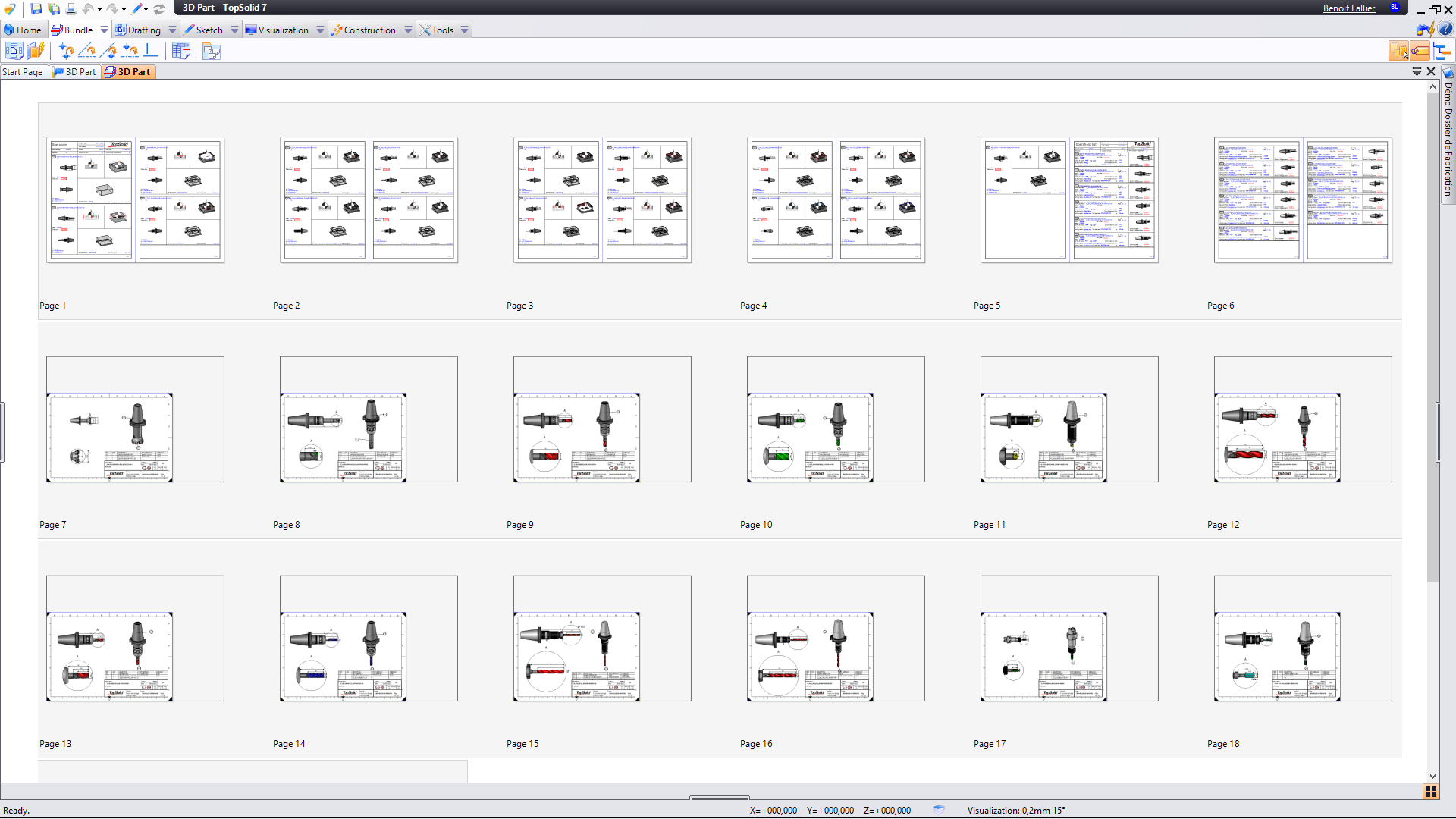
Task: Click the drafting document icon in Bundle toolbar
Action: [x=14, y=51]
